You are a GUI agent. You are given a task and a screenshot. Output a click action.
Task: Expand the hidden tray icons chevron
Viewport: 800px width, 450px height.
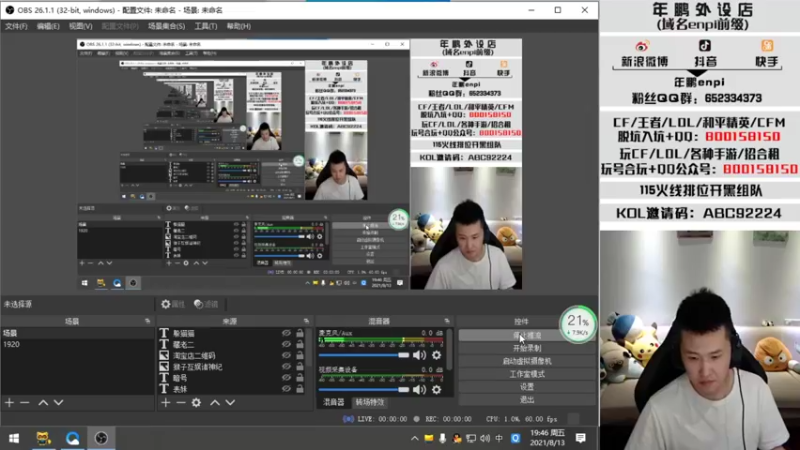point(415,438)
